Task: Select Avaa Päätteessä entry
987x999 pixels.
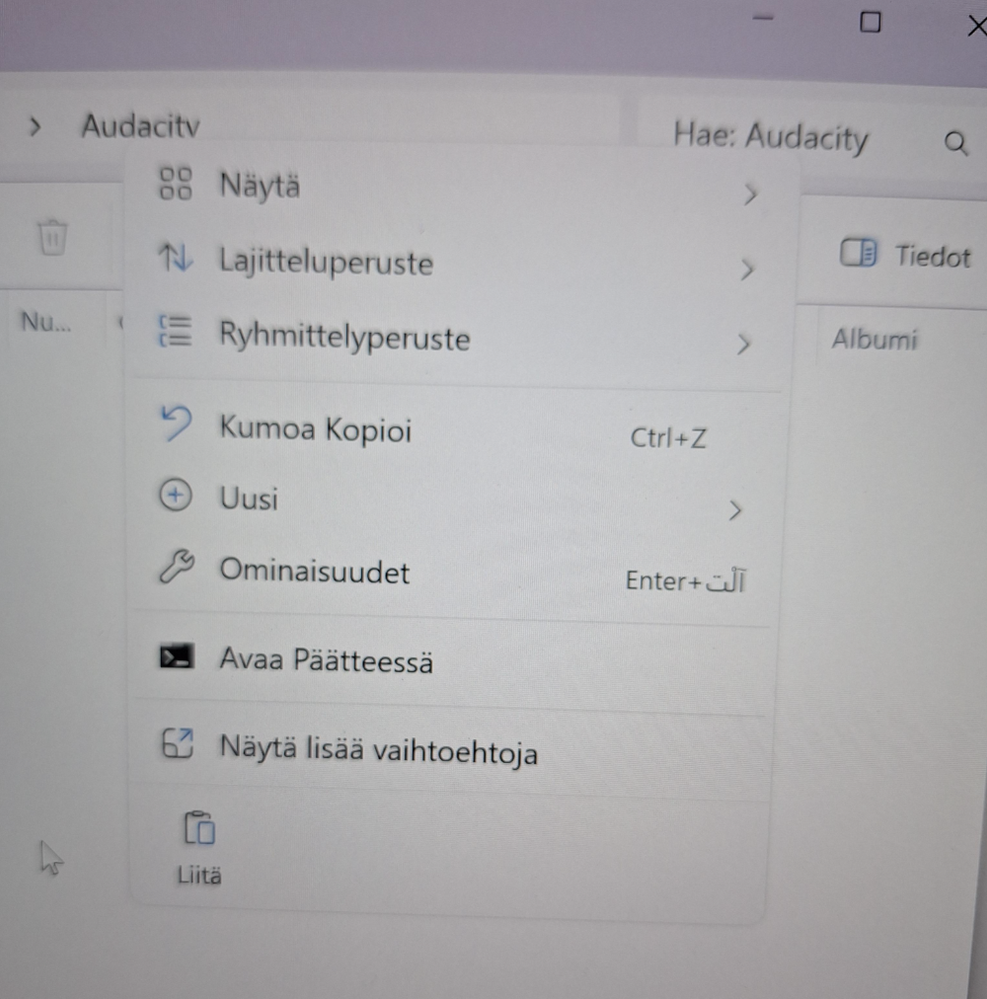Action: click(450, 661)
